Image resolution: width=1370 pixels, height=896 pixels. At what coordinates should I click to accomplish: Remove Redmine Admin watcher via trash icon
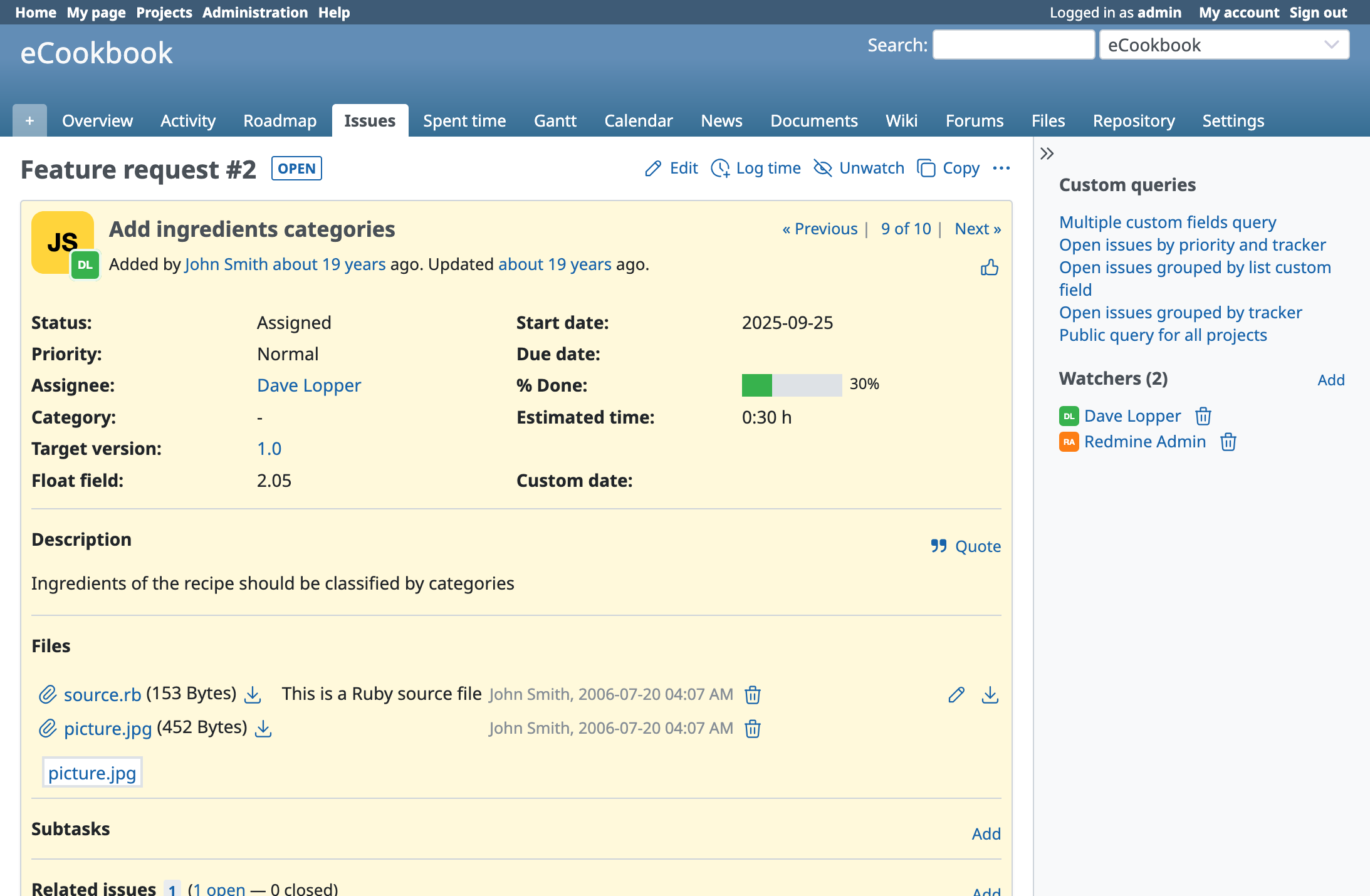point(1228,442)
